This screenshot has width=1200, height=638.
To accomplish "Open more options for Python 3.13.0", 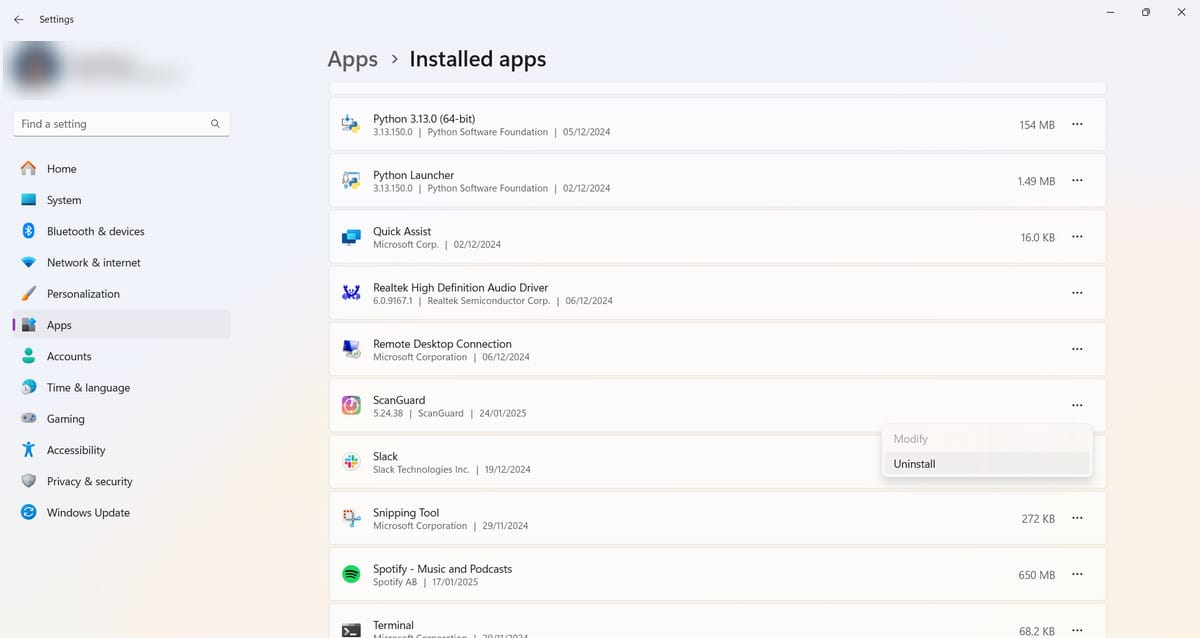I will pyautogui.click(x=1077, y=124).
